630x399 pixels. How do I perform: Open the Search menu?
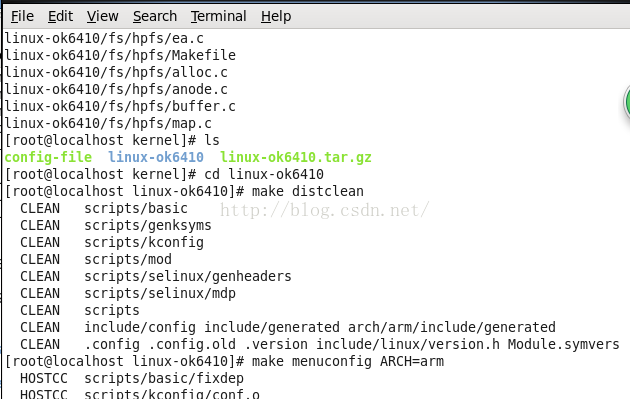155,16
